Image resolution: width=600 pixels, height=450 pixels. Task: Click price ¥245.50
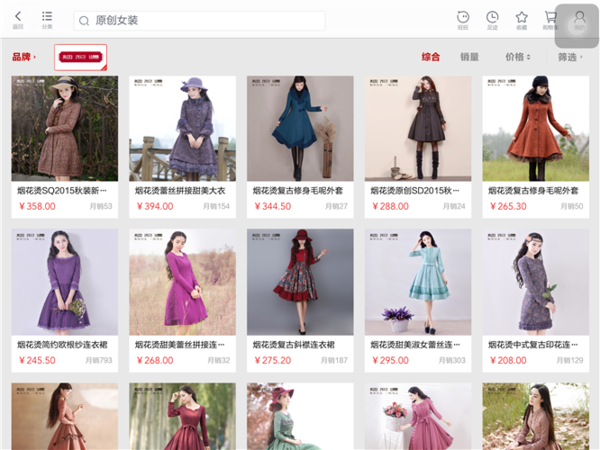coord(37,360)
